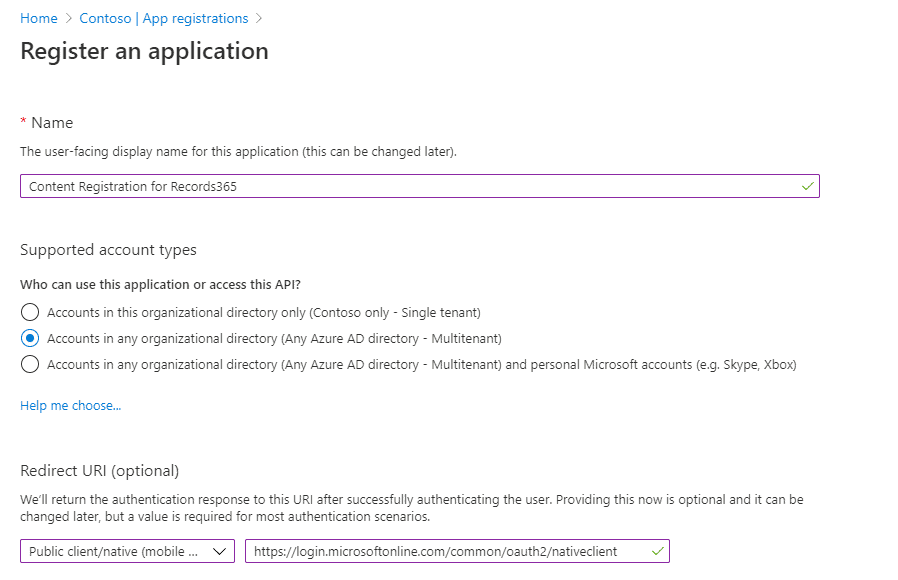The width and height of the screenshot is (898, 580).
Task: Click the down arrow on the platform dropdown
Action: click(x=220, y=551)
